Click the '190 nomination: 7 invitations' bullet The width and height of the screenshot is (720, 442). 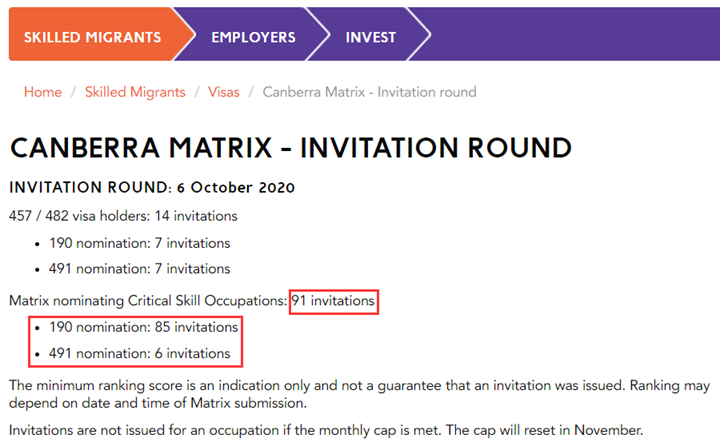tap(141, 243)
